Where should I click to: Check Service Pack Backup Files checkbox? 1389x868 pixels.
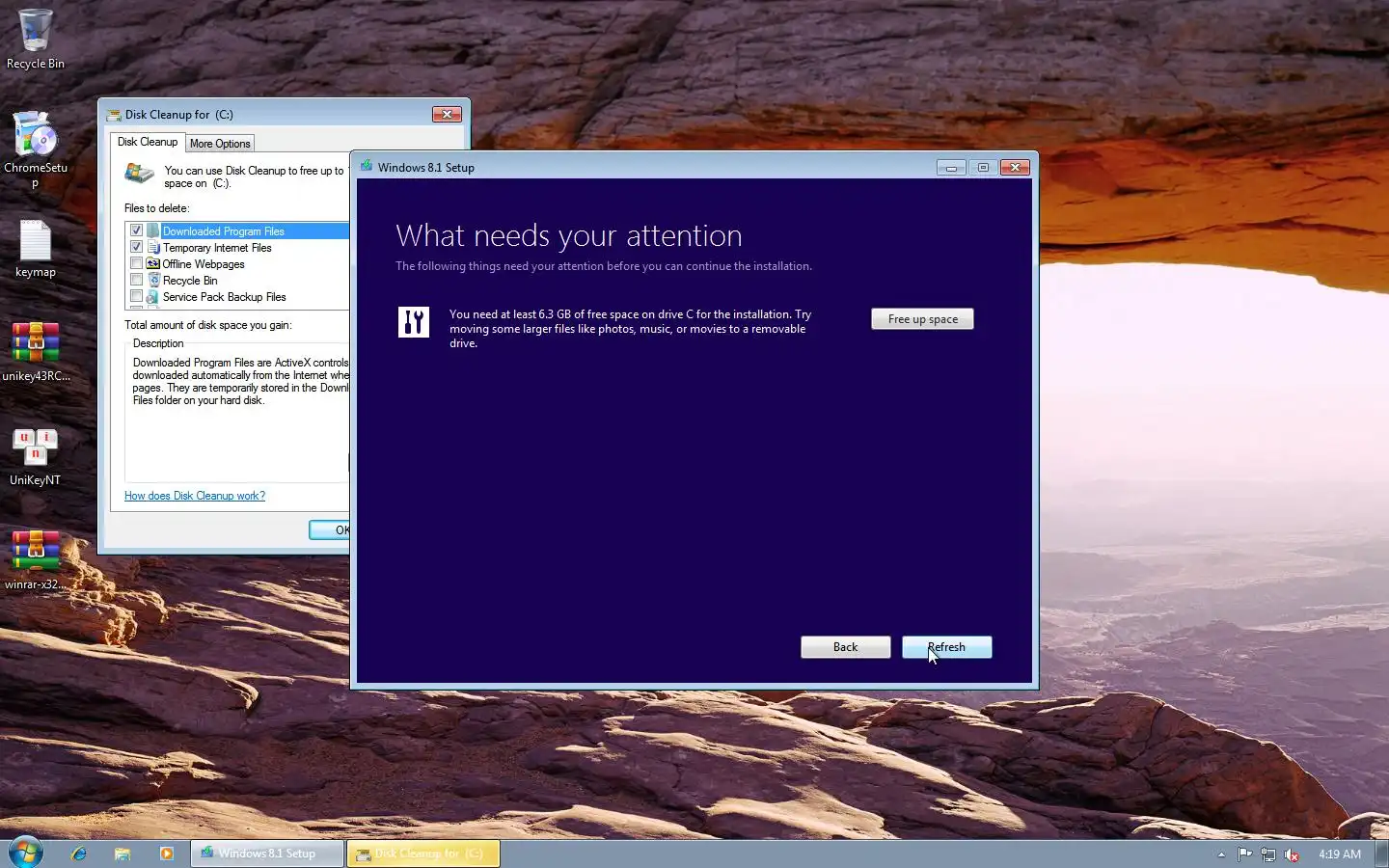(136, 296)
